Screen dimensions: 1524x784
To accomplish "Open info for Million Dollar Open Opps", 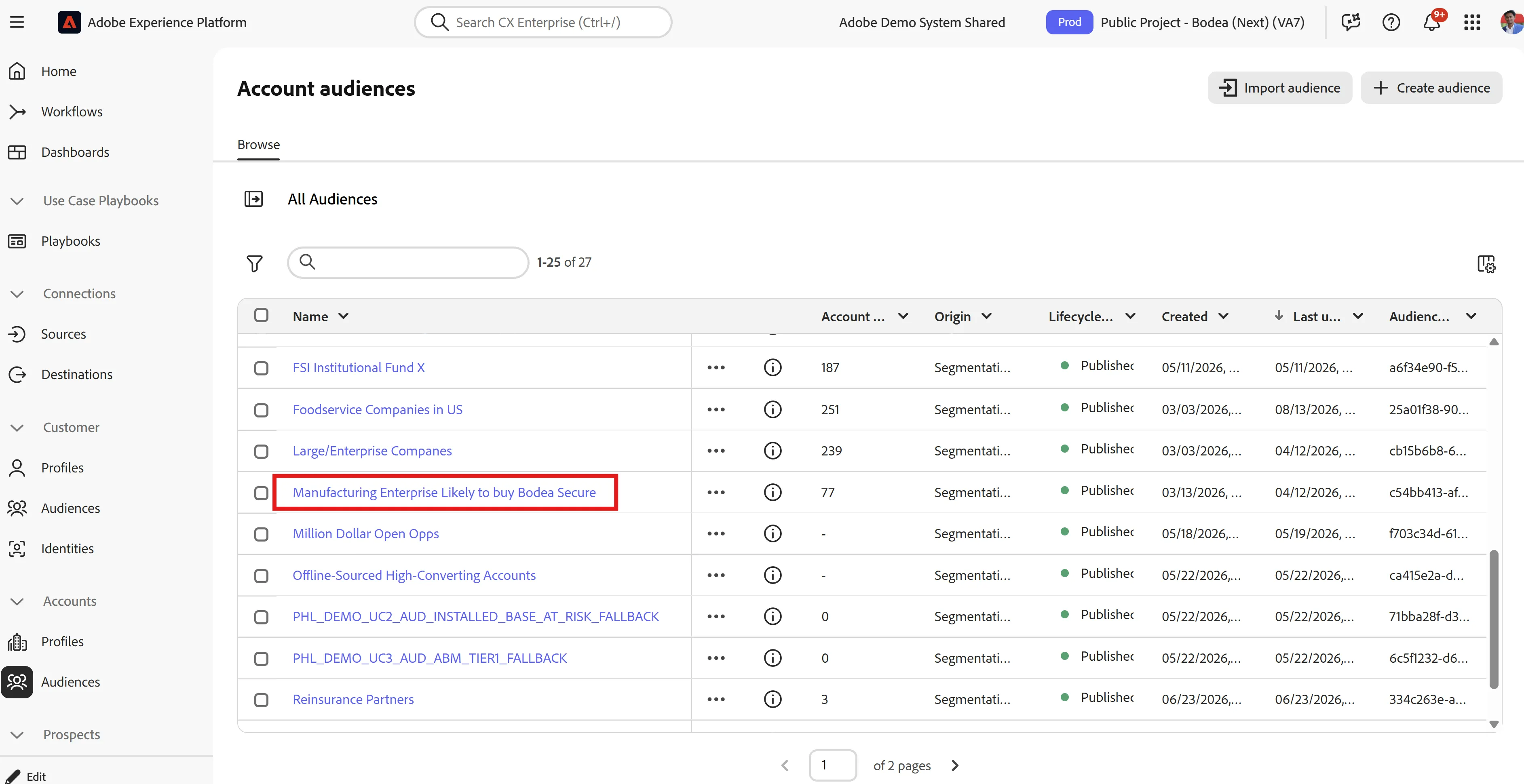I will (x=773, y=533).
